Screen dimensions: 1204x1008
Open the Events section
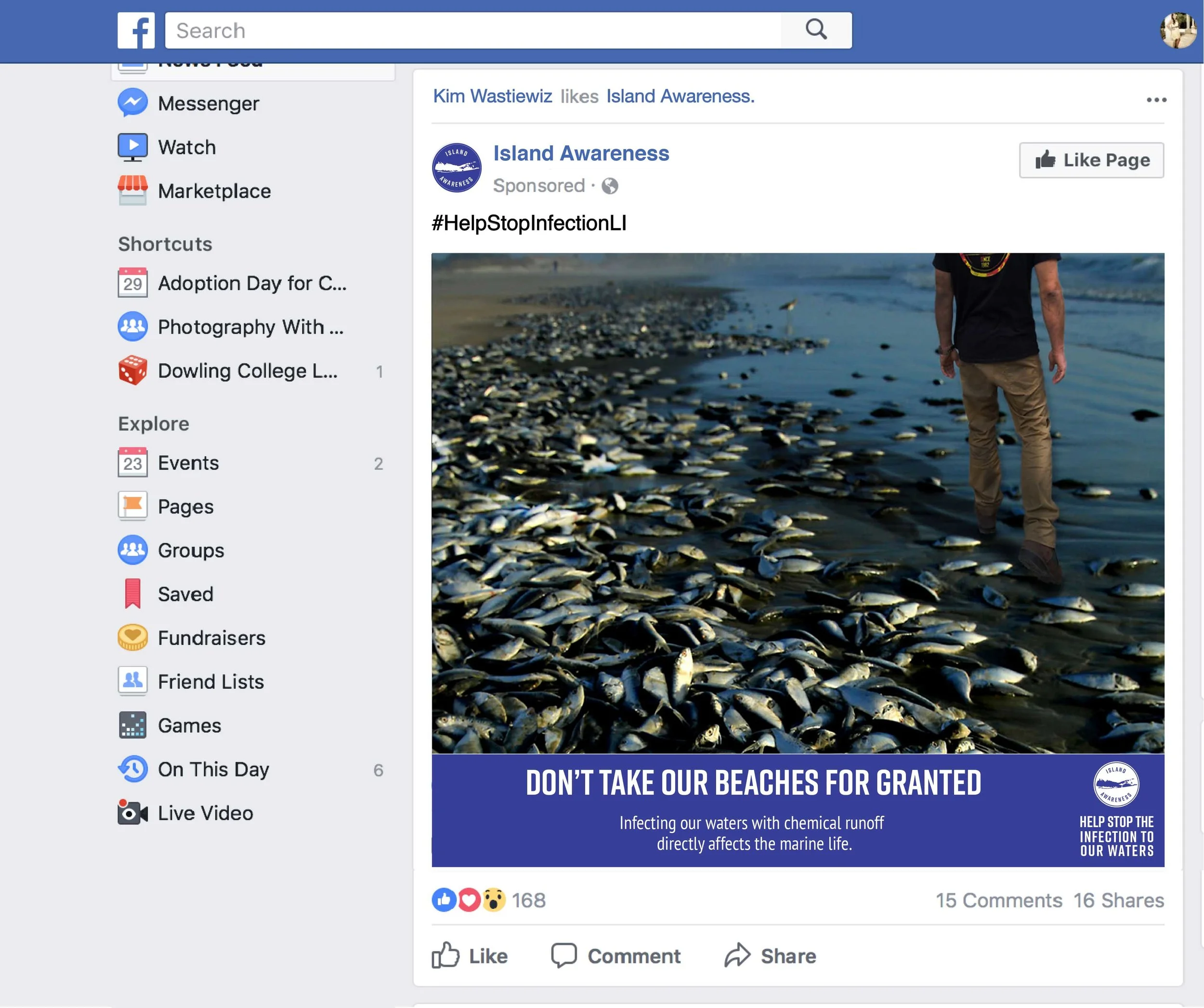click(187, 463)
